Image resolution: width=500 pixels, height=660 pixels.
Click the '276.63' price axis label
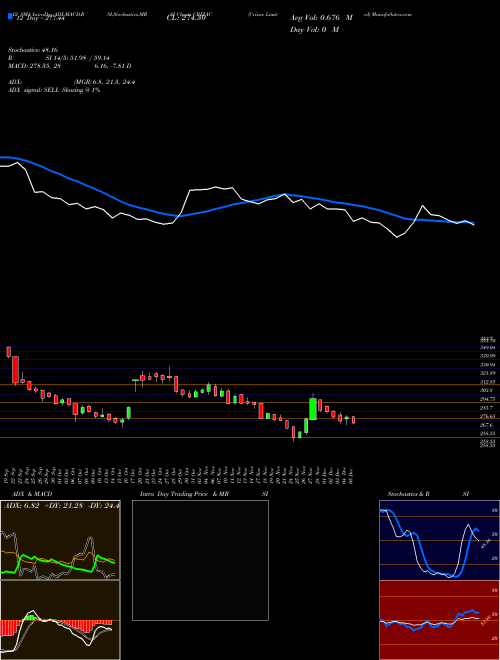tap(488, 416)
